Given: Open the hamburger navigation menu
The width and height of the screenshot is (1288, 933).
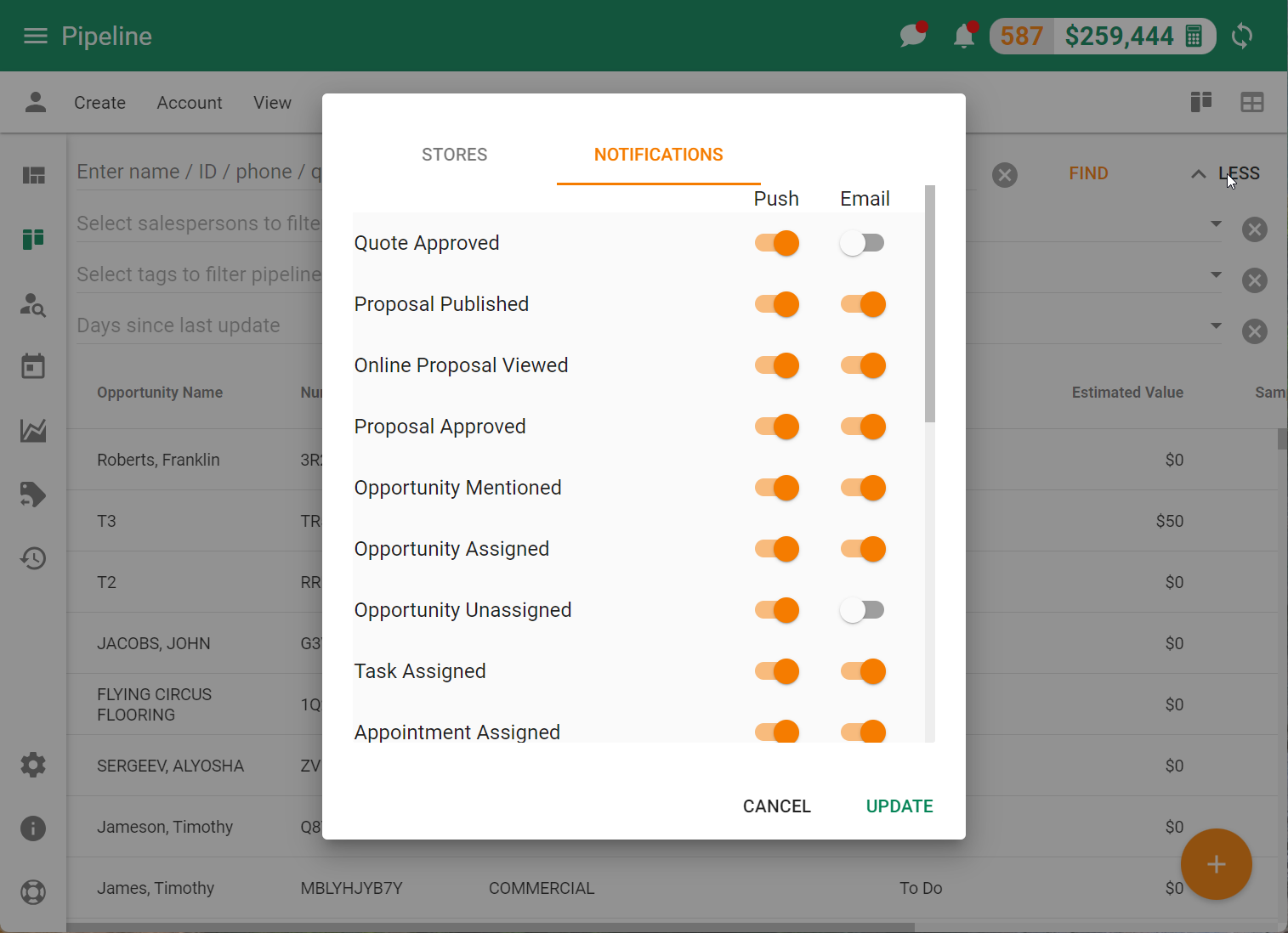Looking at the screenshot, I should point(35,36).
